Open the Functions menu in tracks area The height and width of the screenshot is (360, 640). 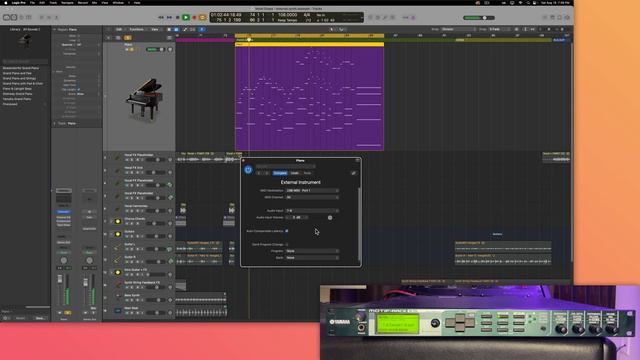click(x=137, y=29)
